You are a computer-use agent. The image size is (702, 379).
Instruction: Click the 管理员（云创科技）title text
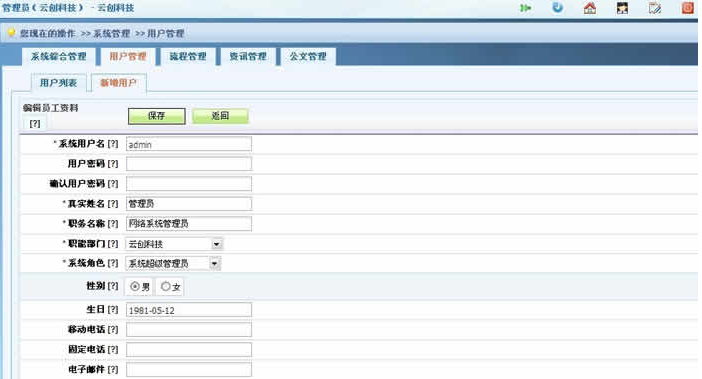pos(43,8)
